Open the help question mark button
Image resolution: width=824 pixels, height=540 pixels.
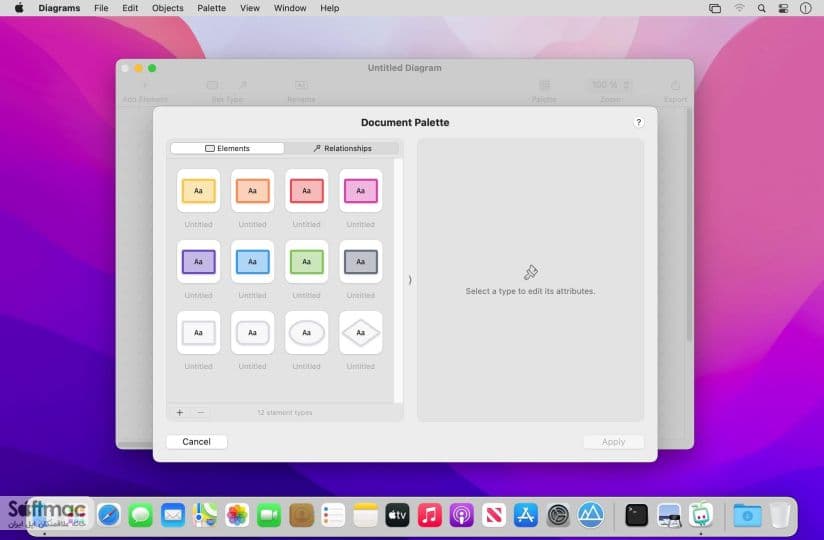tap(638, 122)
